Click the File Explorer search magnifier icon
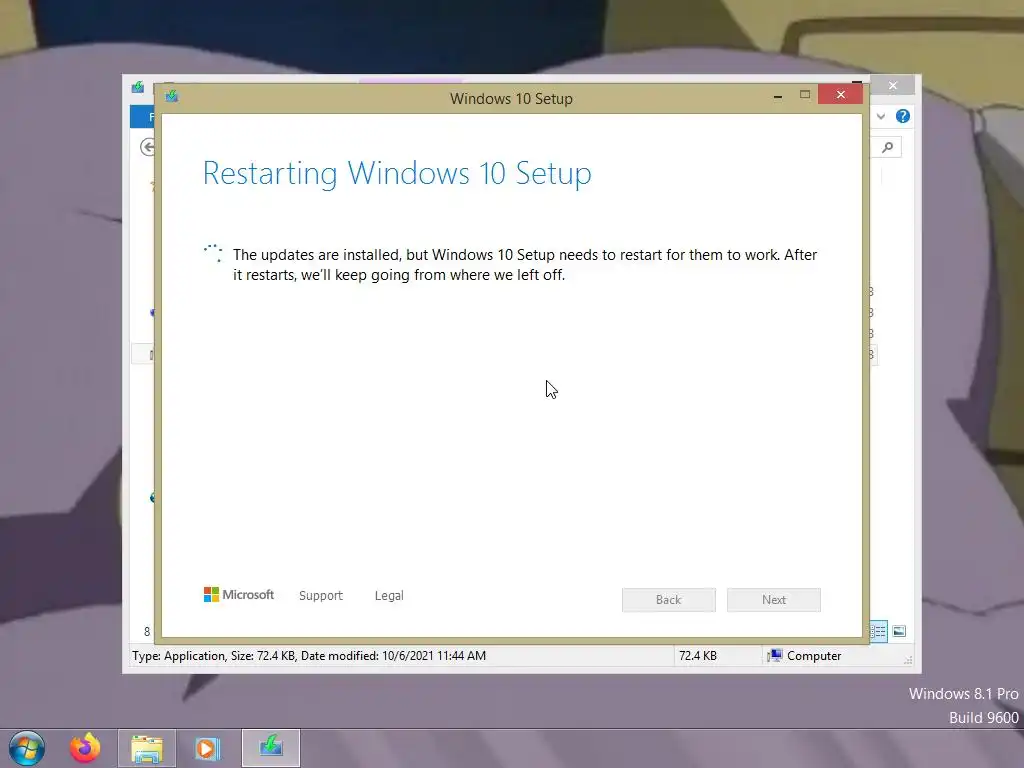Image resolution: width=1024 pixels, height=768 pixels. (888, 148)
